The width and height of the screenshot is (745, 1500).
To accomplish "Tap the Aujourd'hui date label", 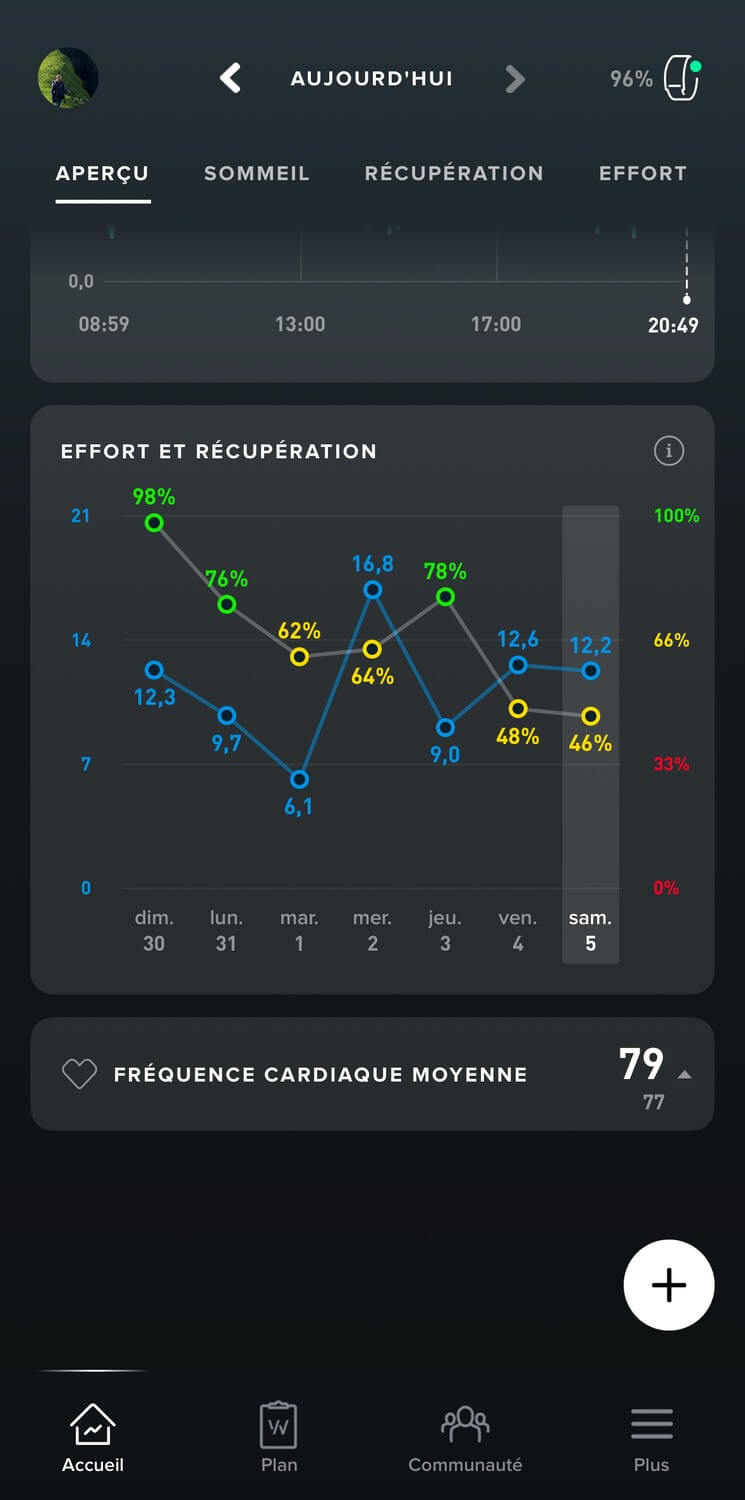I will (372, 79).
